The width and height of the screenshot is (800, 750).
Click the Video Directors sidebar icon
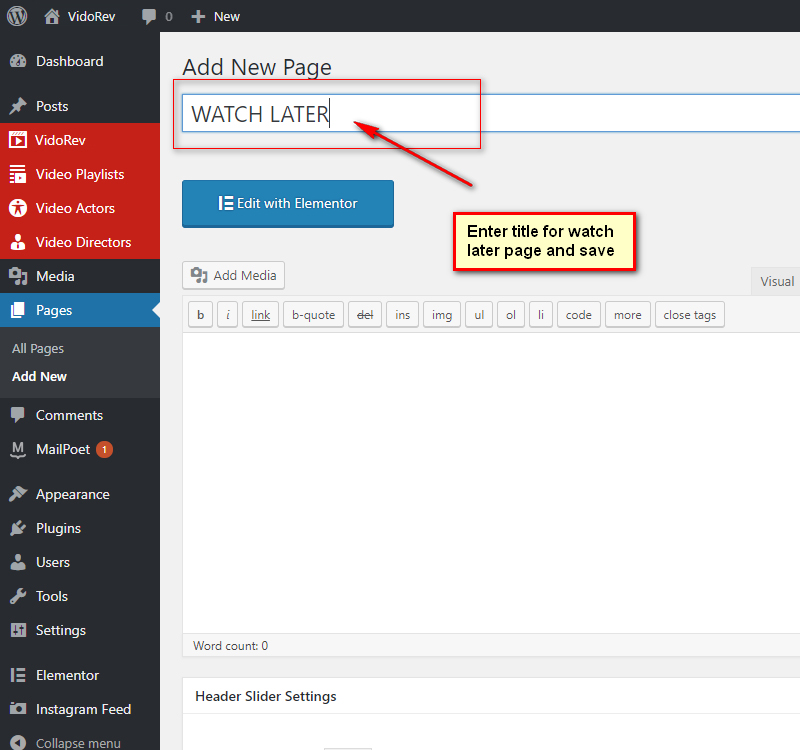click(x=18, y=242)
